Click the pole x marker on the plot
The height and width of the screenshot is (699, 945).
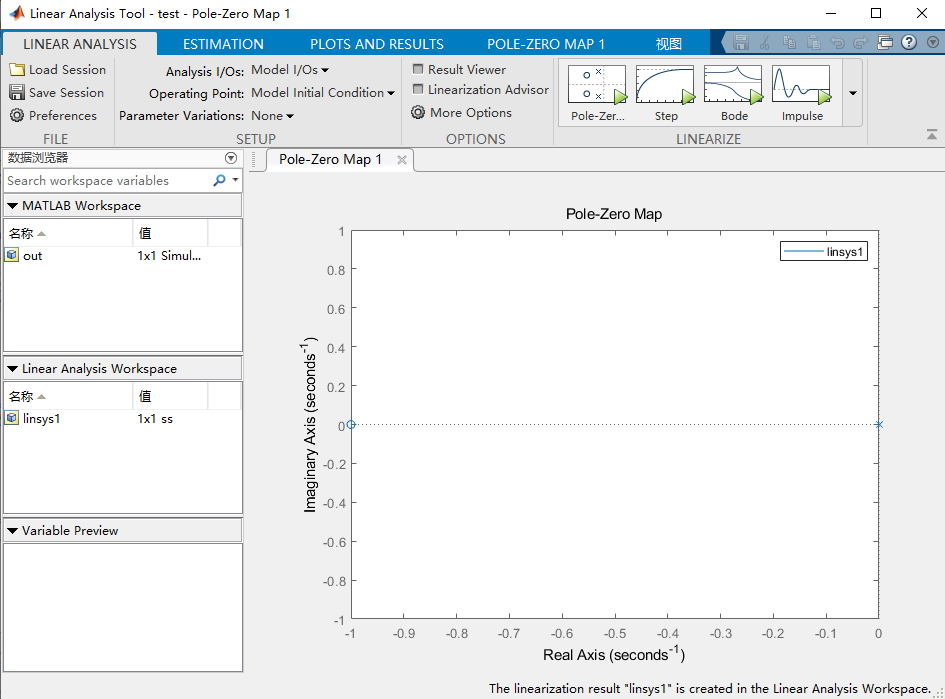click(x=879, y=425)
